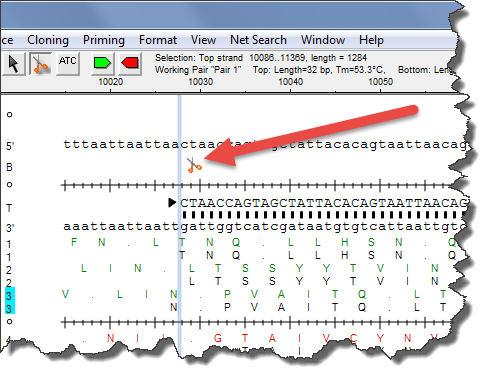Click the black primer direction triangle

point(172,202)
